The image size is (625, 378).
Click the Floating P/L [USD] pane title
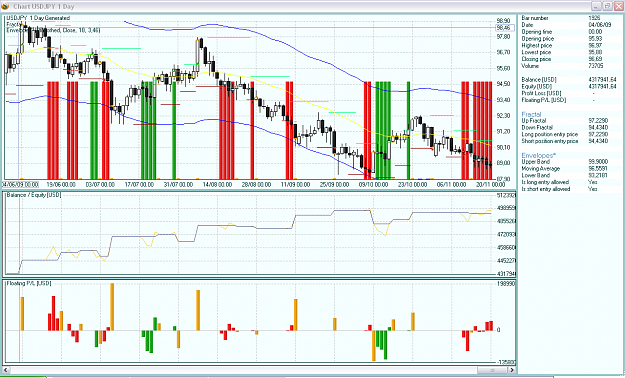[29, 284]
